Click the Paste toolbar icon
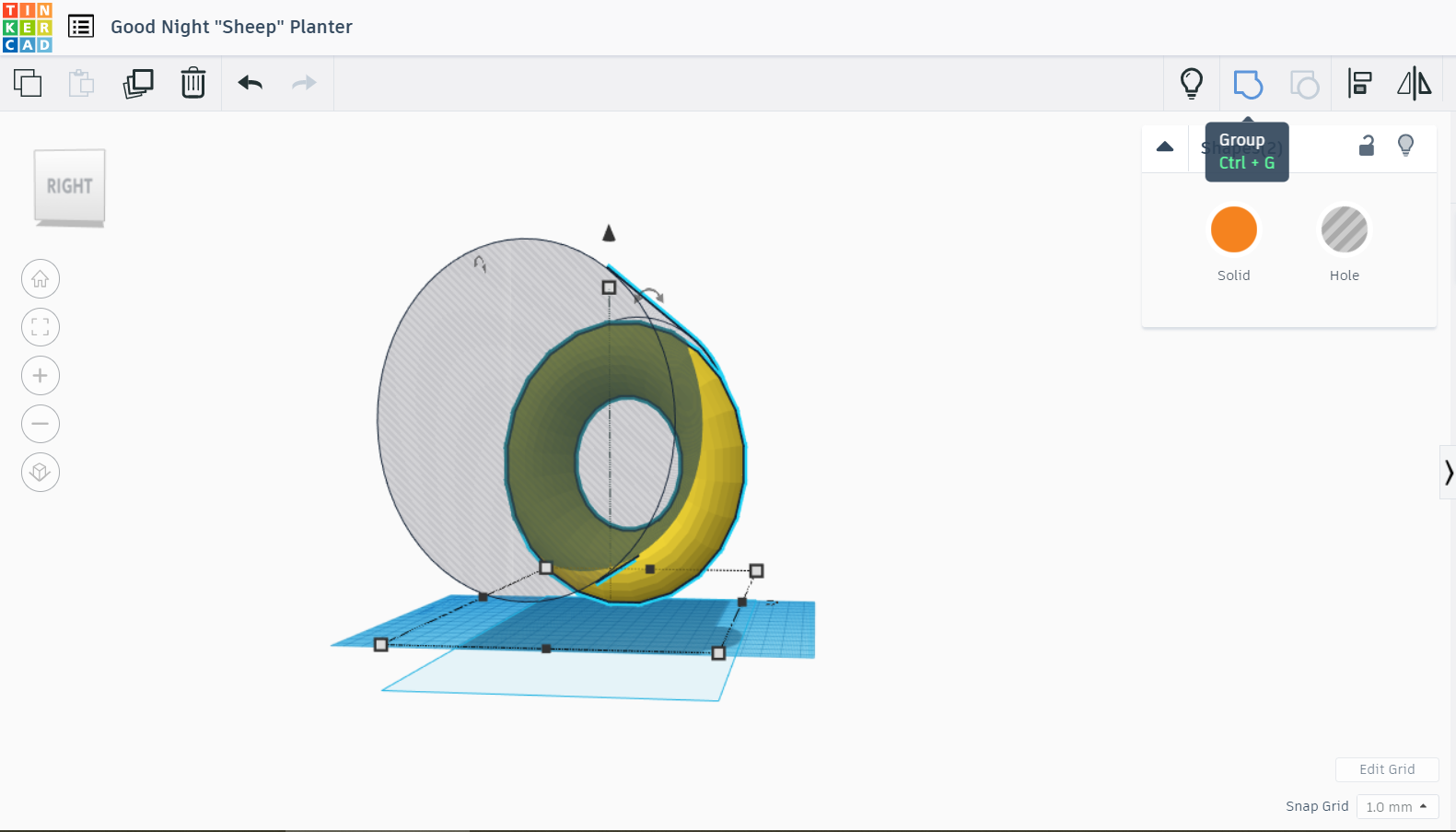This screenshot has width=1456, height=832. tap(82, 83)
